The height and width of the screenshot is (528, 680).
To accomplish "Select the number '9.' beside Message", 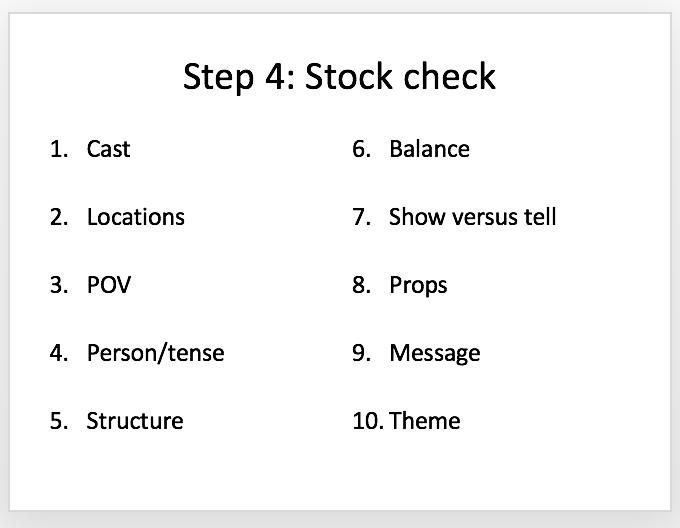I will coord(362,353).
